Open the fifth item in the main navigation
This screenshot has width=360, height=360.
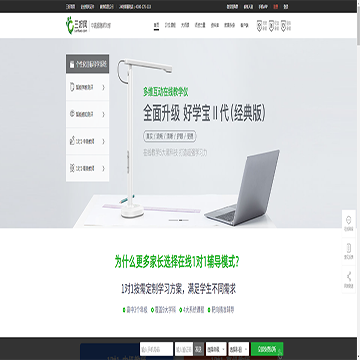(x=215, y=25)
